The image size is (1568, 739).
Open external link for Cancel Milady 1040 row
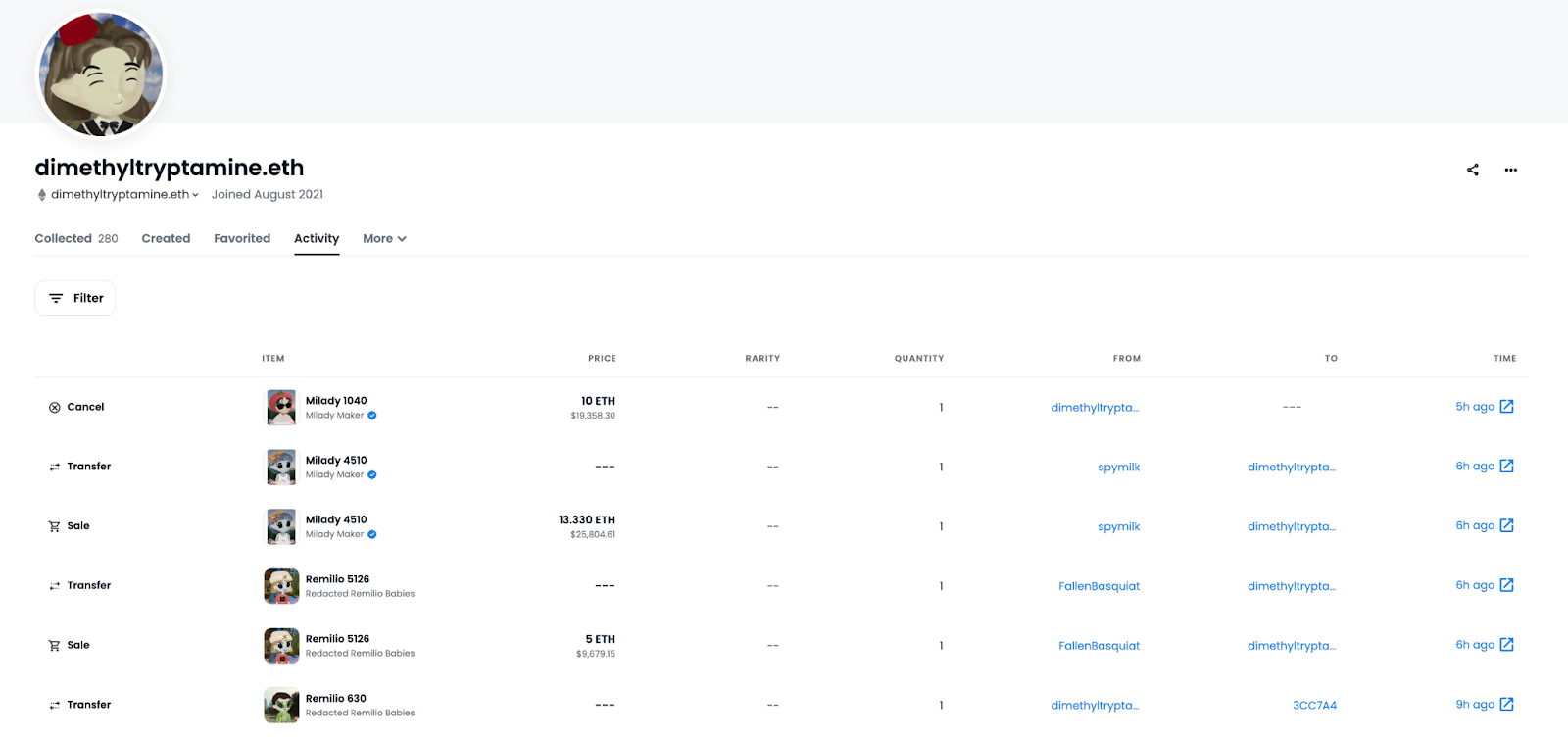1507,407
